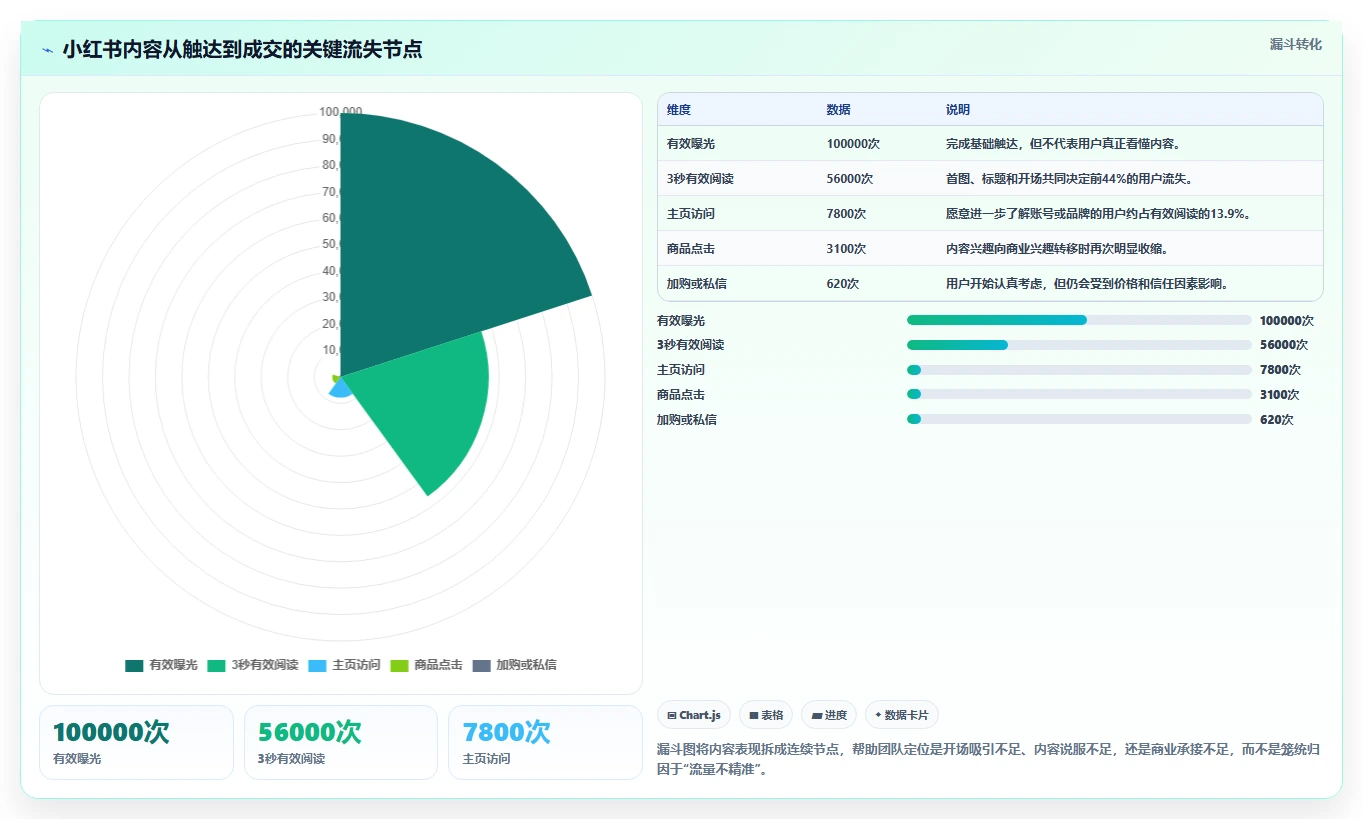Image resolution: width=1363 pixels, height=819 pixels.
Task: Toggle the 主页访问 legend color swatch
Action: pyautogui.click(x=318, y=665)
